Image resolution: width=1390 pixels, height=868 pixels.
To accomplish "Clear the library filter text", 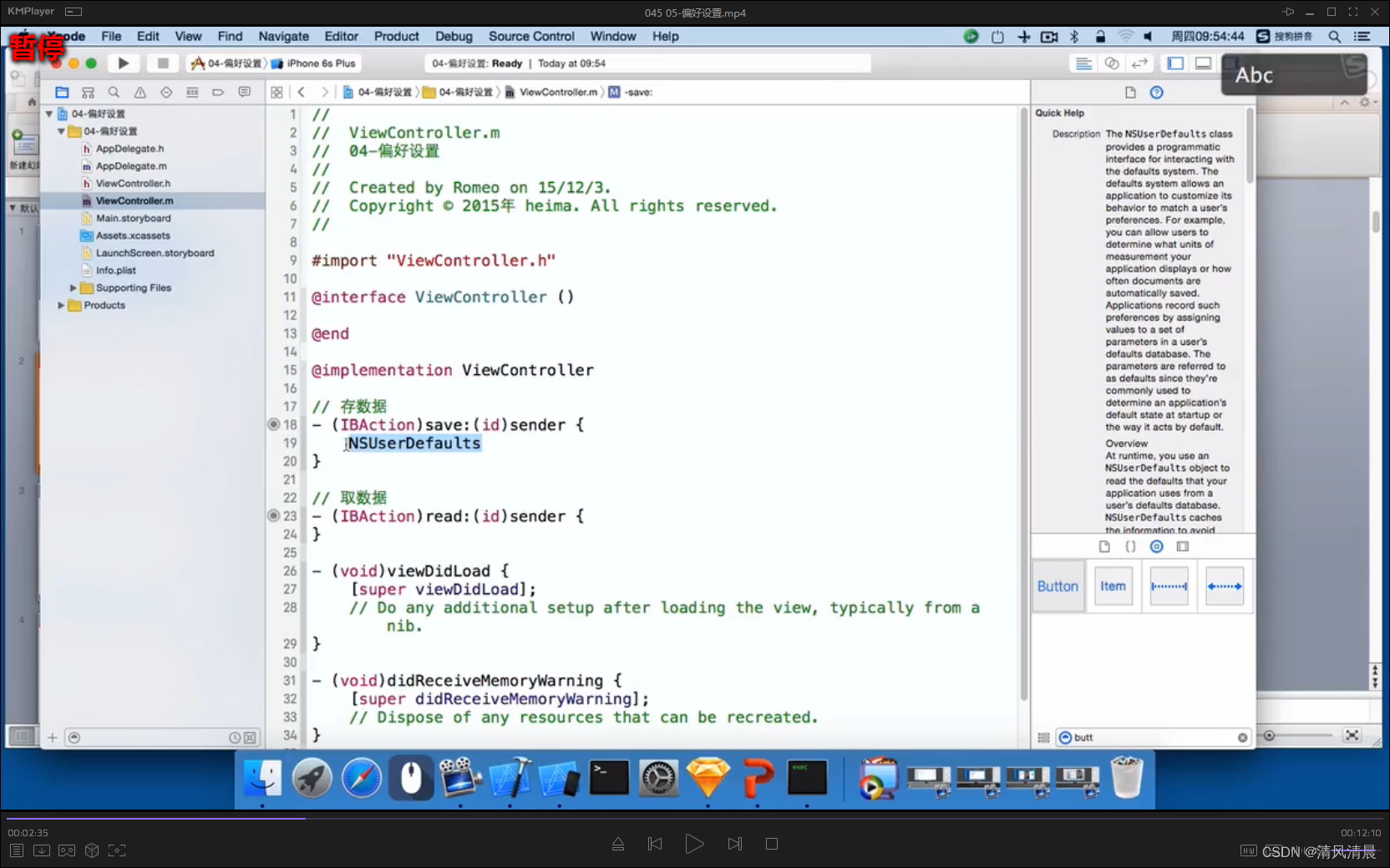I will (x=1242, y=738).
